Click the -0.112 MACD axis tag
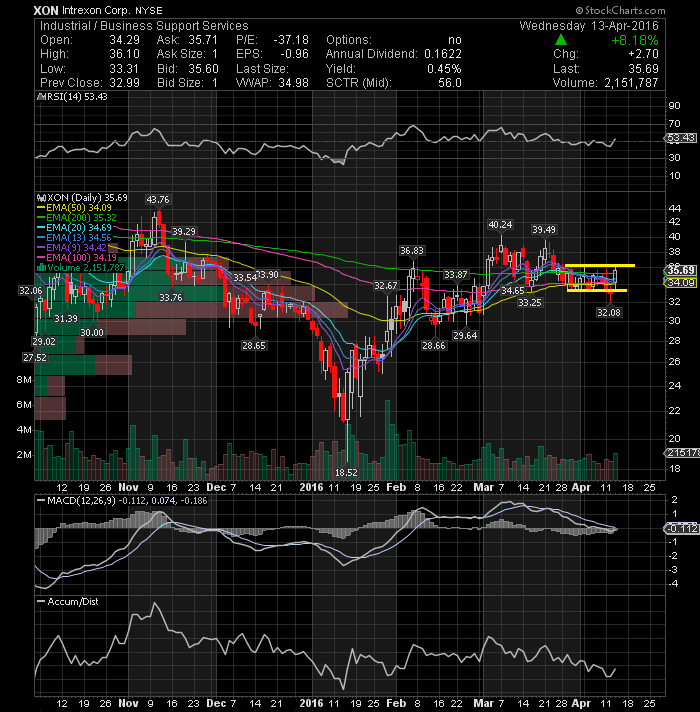This screenshot has height=712, width=700. 682,528
